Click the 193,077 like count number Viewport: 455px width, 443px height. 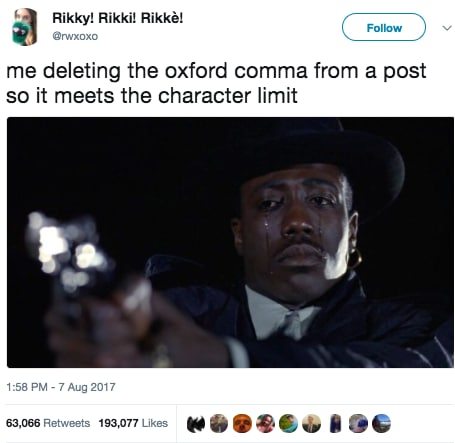(118, 423)
